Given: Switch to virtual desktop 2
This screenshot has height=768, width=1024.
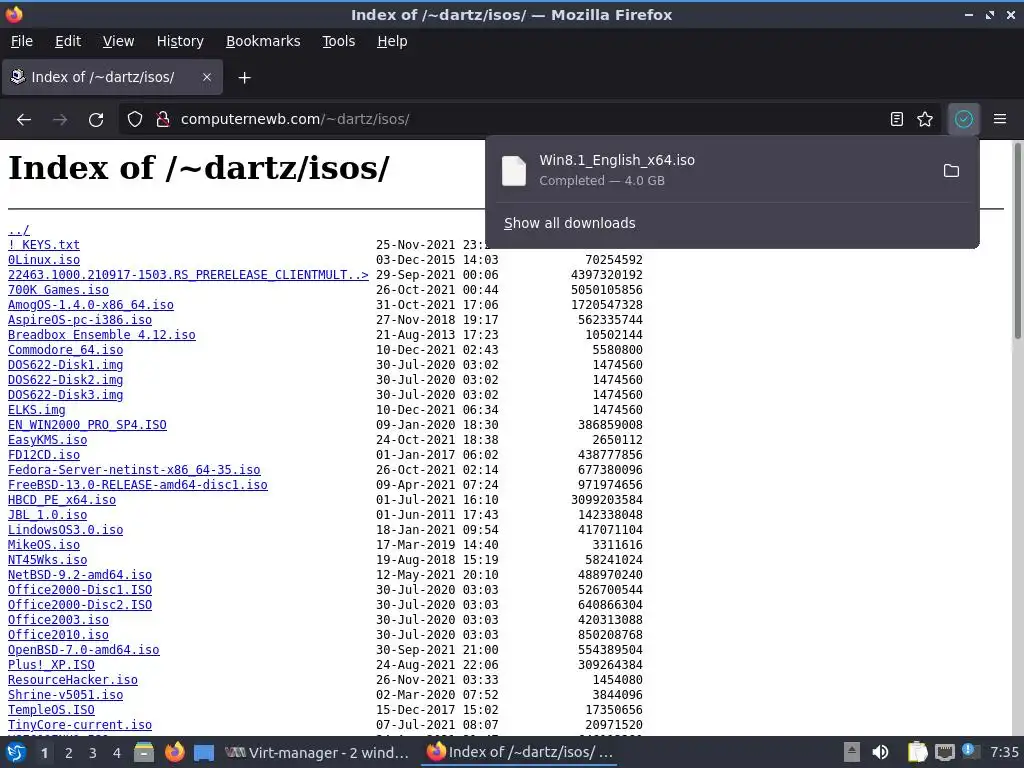Looking at the screenshot, I should (x=69, y=753).
